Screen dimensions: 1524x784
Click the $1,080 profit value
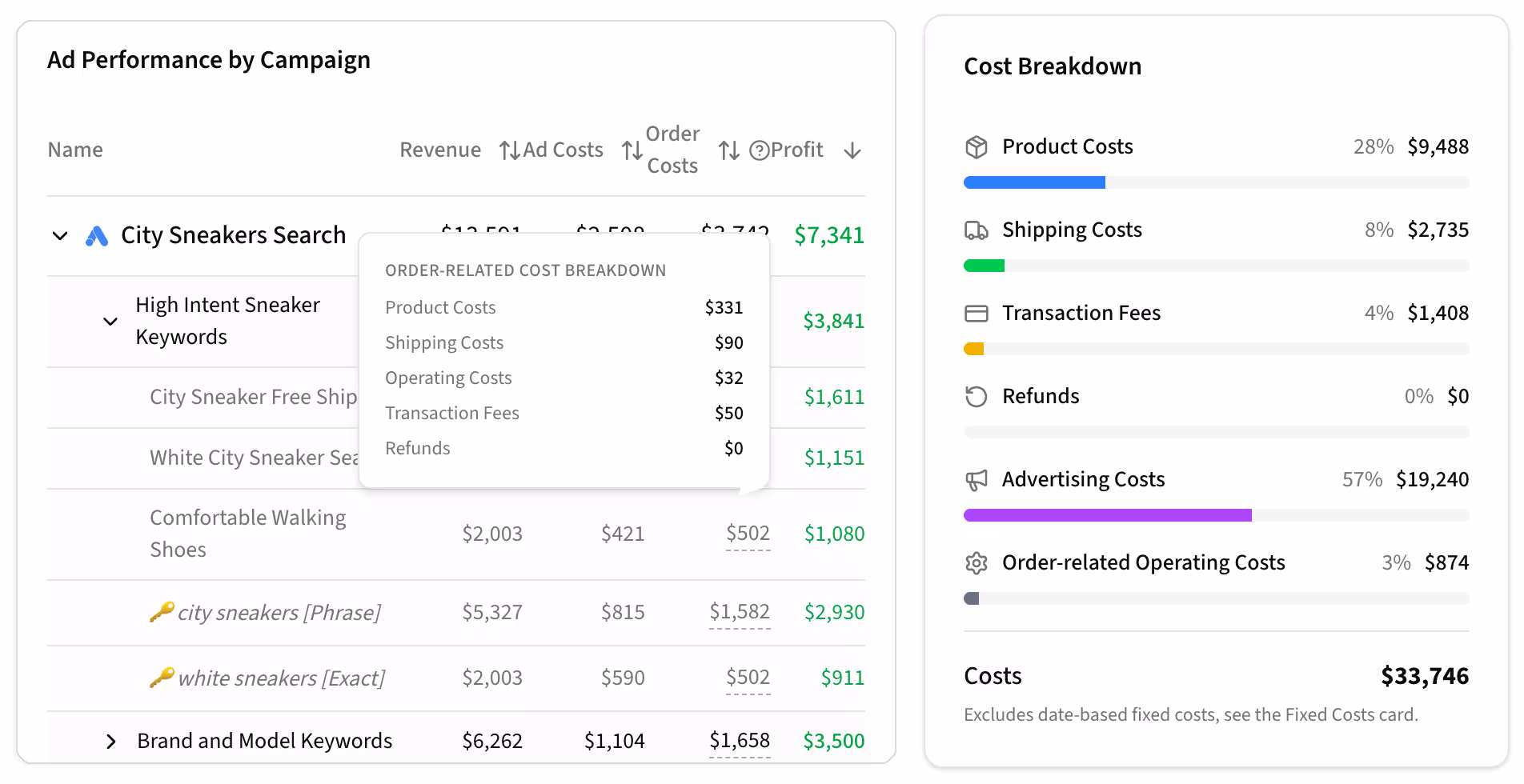coord(834,534)
